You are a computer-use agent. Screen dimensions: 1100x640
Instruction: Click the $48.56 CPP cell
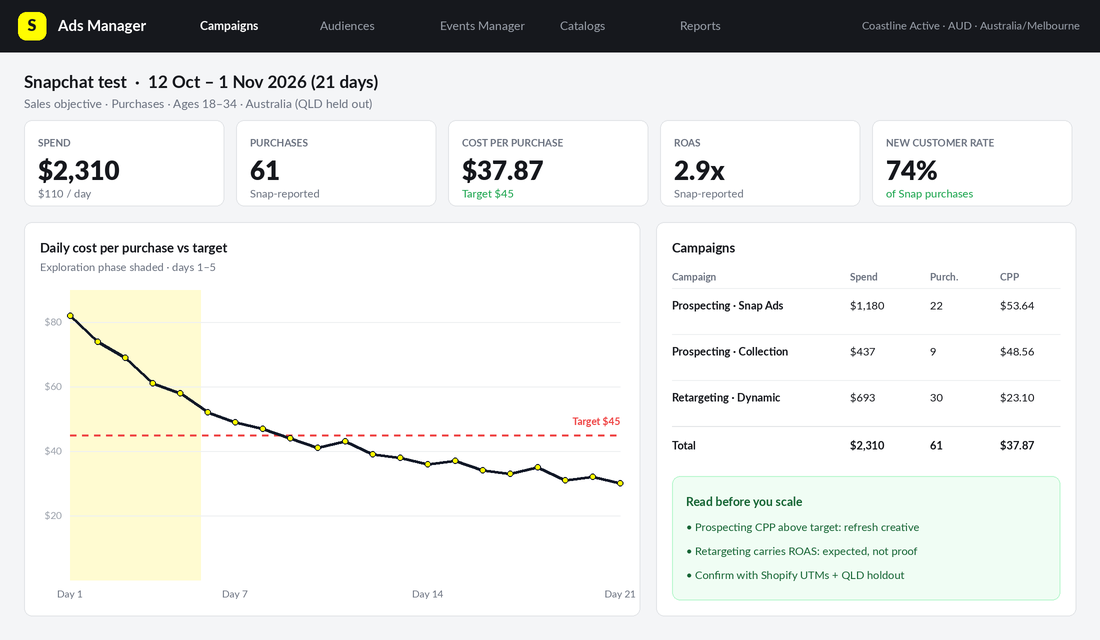(x=1017, y=352)
